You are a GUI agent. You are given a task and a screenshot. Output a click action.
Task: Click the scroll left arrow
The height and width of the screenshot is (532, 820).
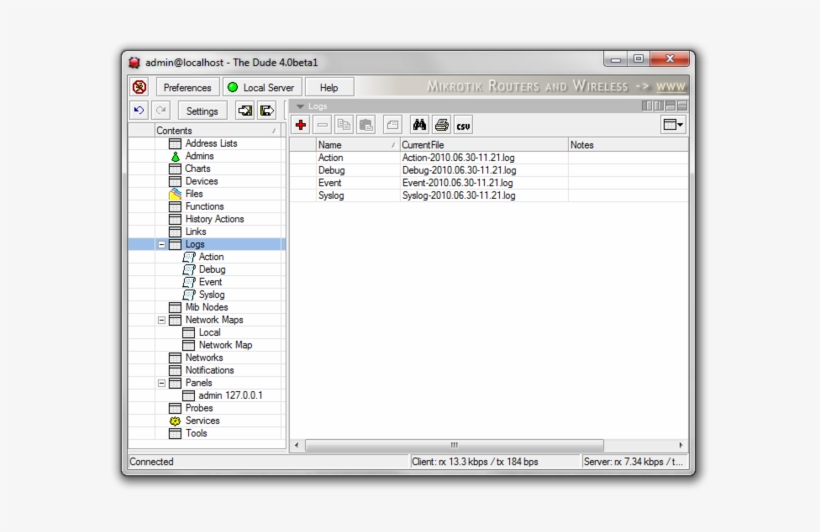297,445
